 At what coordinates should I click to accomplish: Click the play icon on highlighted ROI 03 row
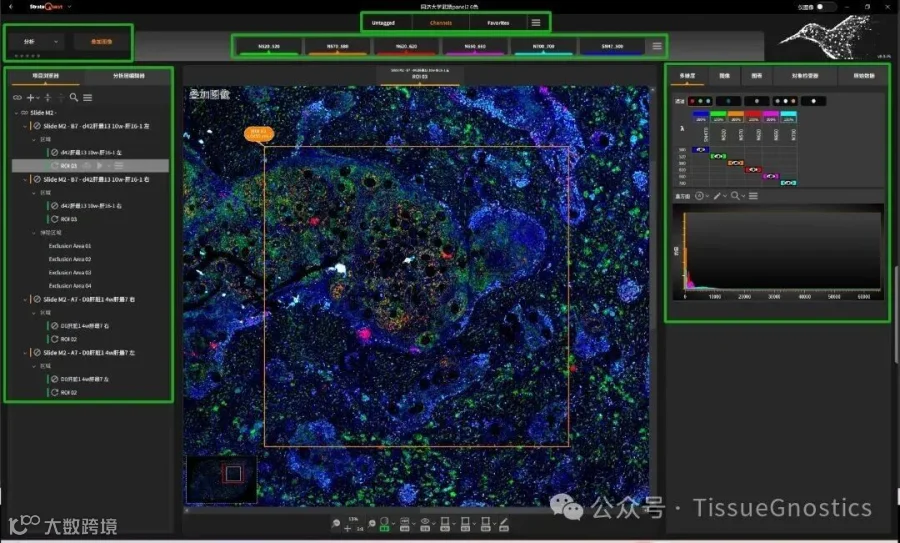(x=99, y=165)
